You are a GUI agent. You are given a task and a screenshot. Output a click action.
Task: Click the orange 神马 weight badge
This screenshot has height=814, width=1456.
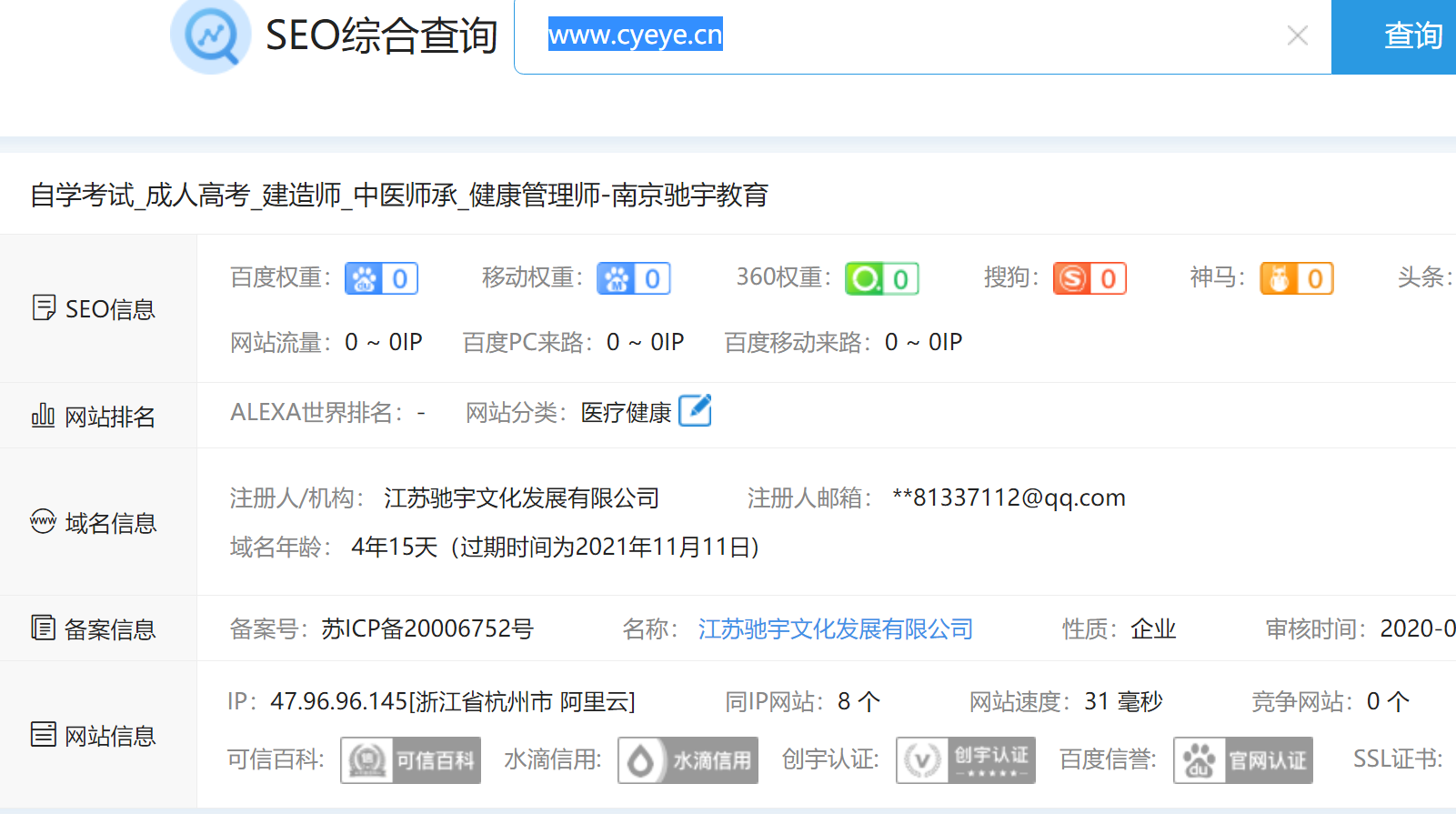pyautogui.click(x=1296, y=278)
